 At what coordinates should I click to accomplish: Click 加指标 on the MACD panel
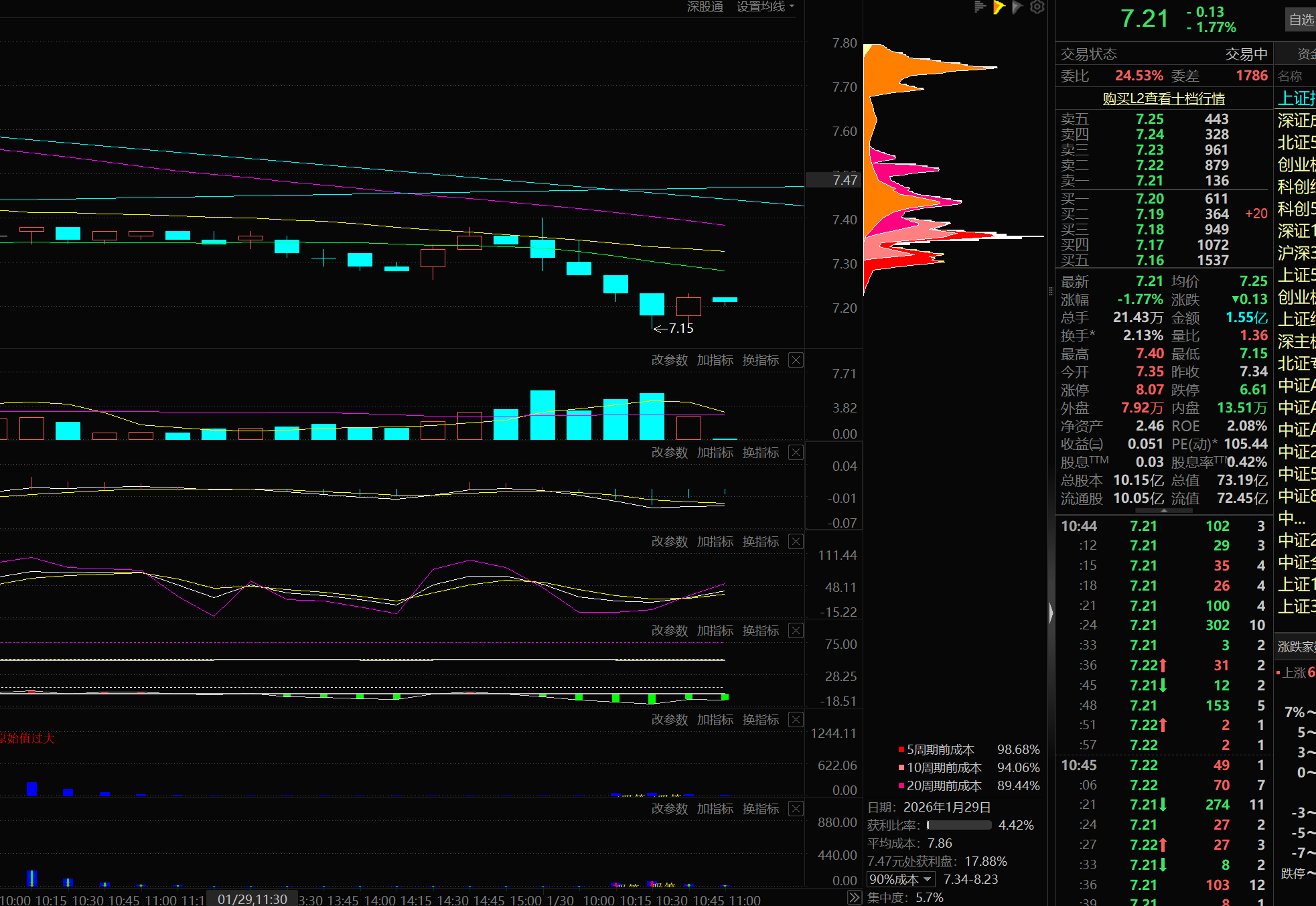(715, 453)
